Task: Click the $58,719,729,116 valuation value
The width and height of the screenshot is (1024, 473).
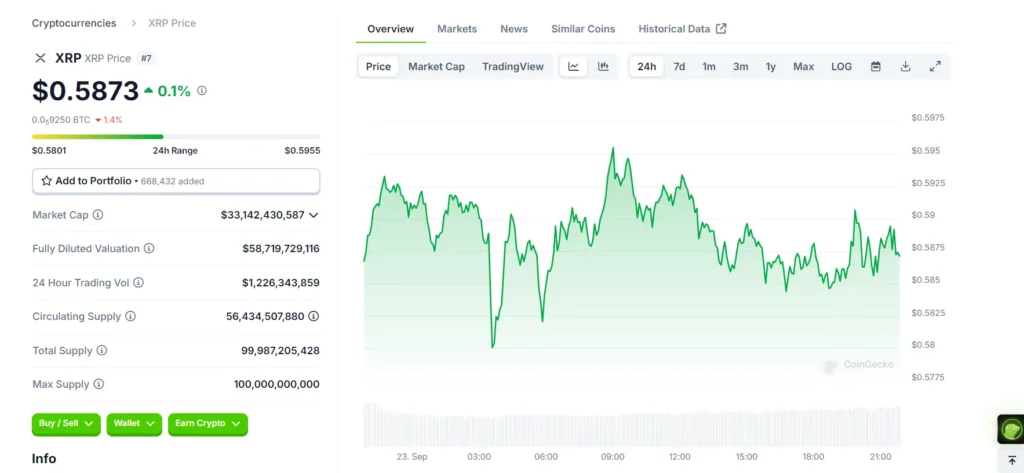Action: (x=281, y=249)
